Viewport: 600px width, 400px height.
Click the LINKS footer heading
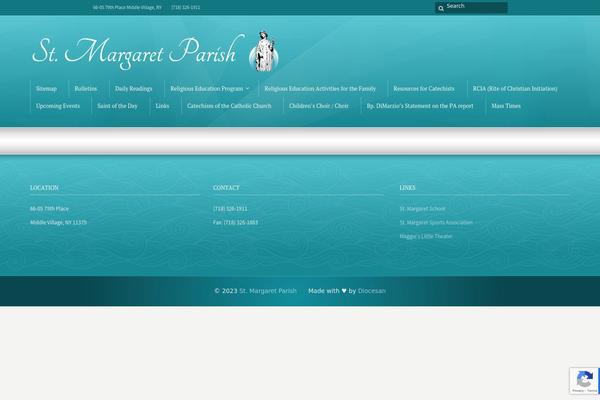click(x=407, y=188)
